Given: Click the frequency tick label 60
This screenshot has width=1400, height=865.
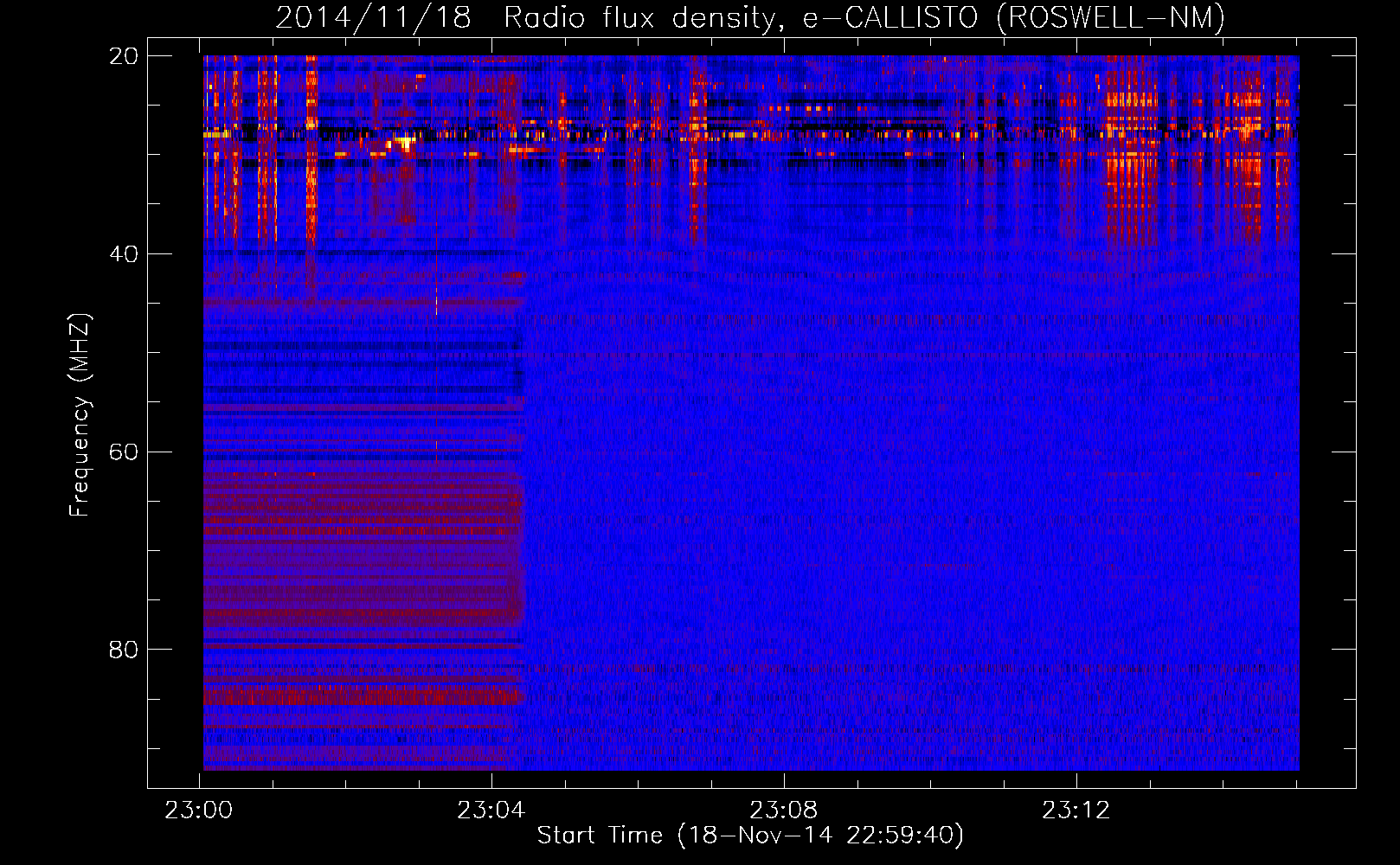Looking at the screenshot, I should click(x=124, y=452).
